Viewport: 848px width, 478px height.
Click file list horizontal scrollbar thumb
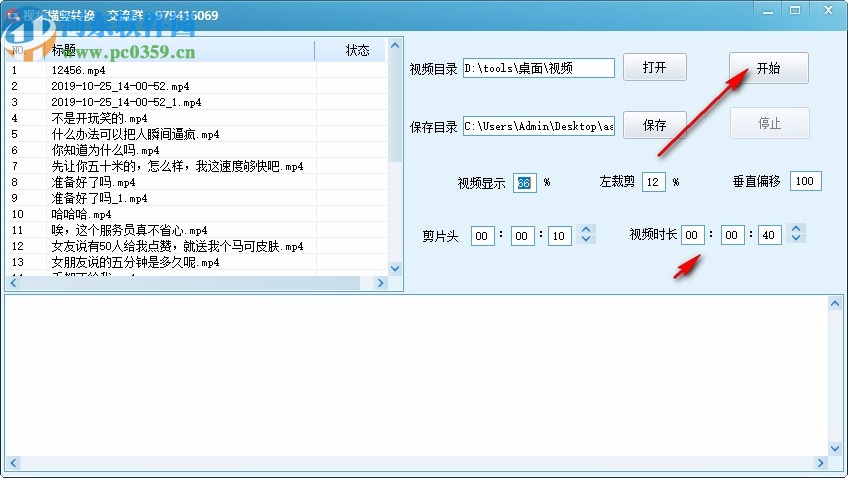point(190,283)
